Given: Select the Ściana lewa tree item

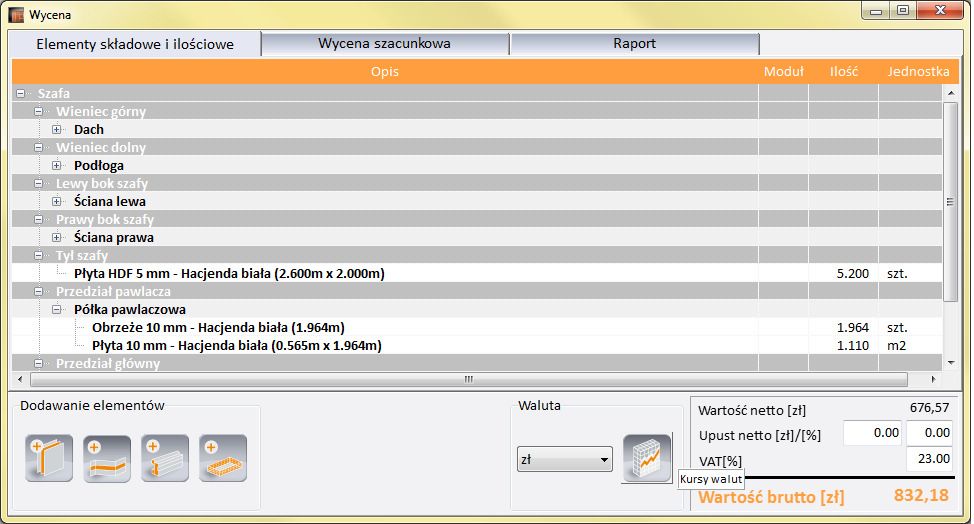Looking at the screenshot, I should click(x=110, y=201).
